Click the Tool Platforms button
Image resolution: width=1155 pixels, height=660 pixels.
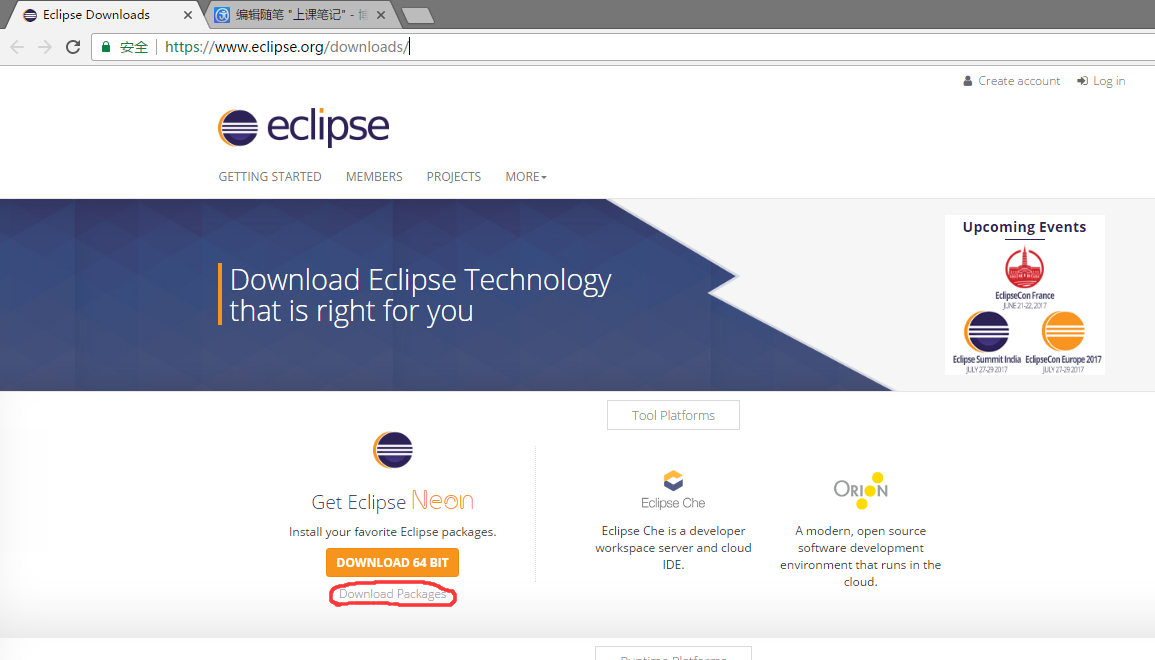point(673,415)
